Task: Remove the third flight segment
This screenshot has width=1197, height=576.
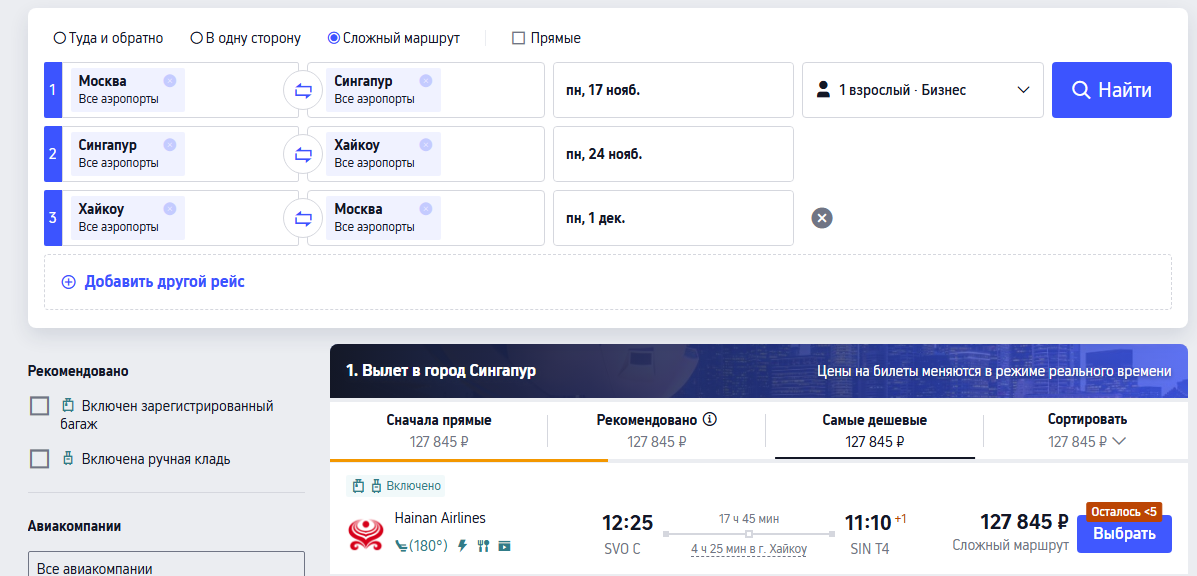Action: point(822,218)
